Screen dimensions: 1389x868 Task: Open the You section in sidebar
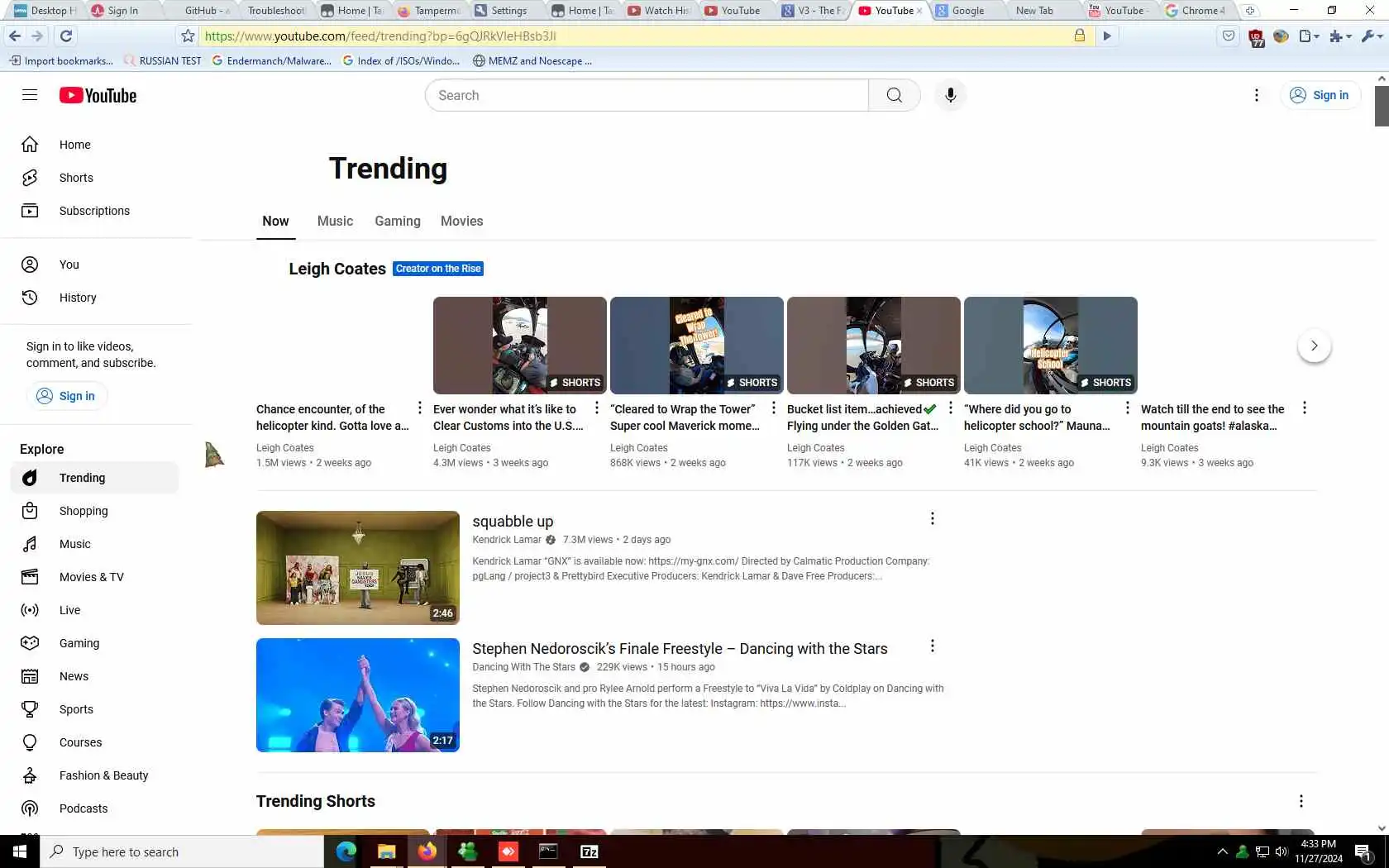coord(96,265)
